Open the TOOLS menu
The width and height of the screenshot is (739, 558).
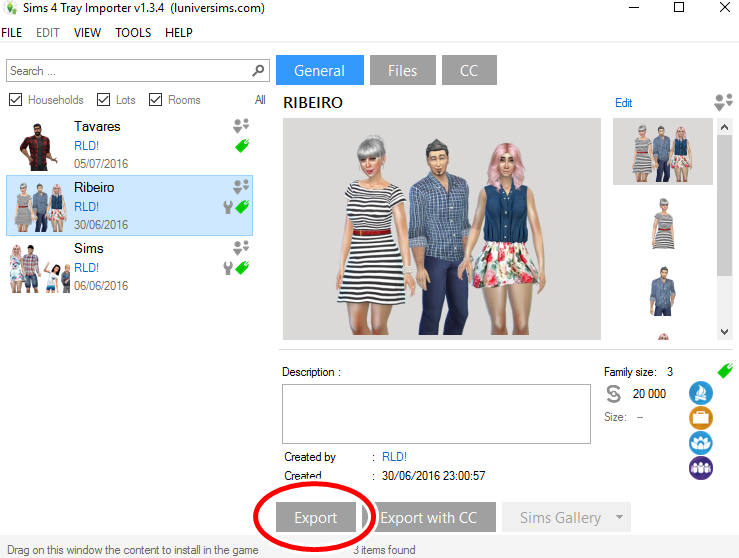[x=133, y=33]
